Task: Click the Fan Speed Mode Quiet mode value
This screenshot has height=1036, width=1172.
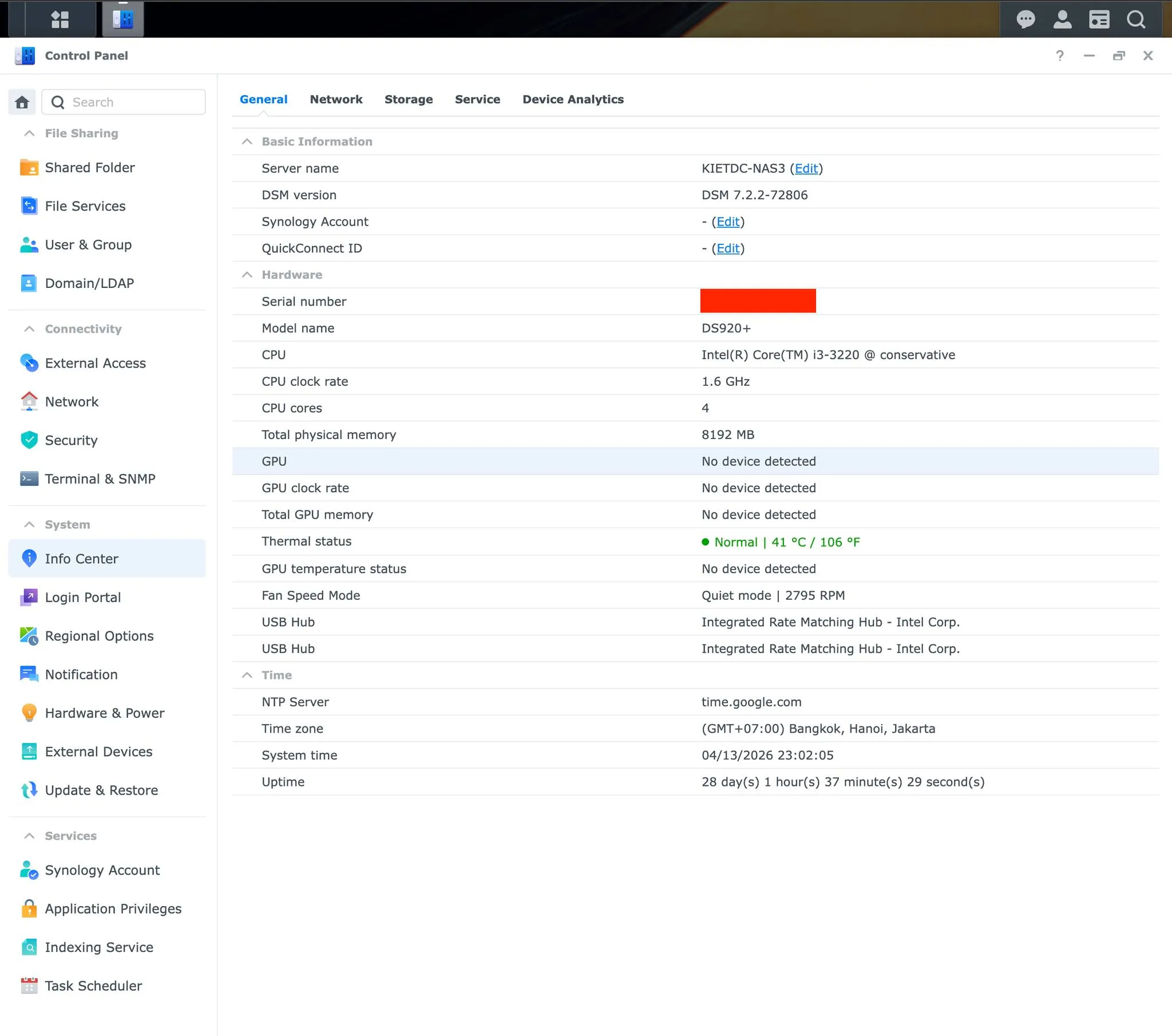Action: [x=774, y=595]
